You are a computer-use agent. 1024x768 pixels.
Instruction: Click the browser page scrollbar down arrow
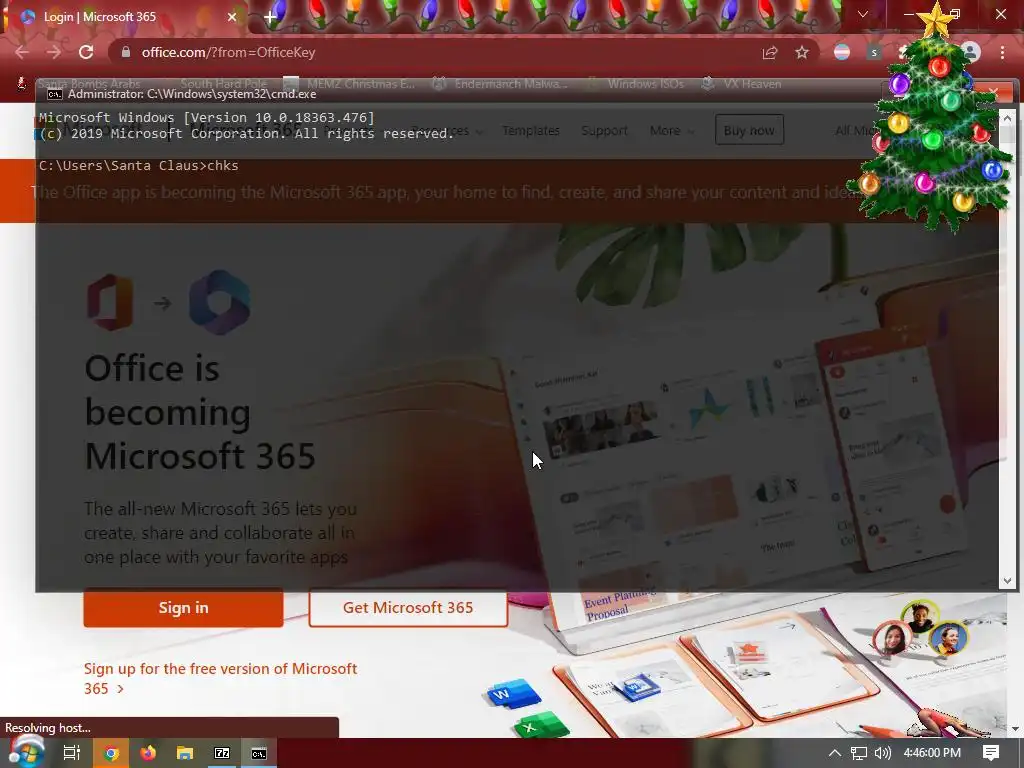[x=1015, y=729]
